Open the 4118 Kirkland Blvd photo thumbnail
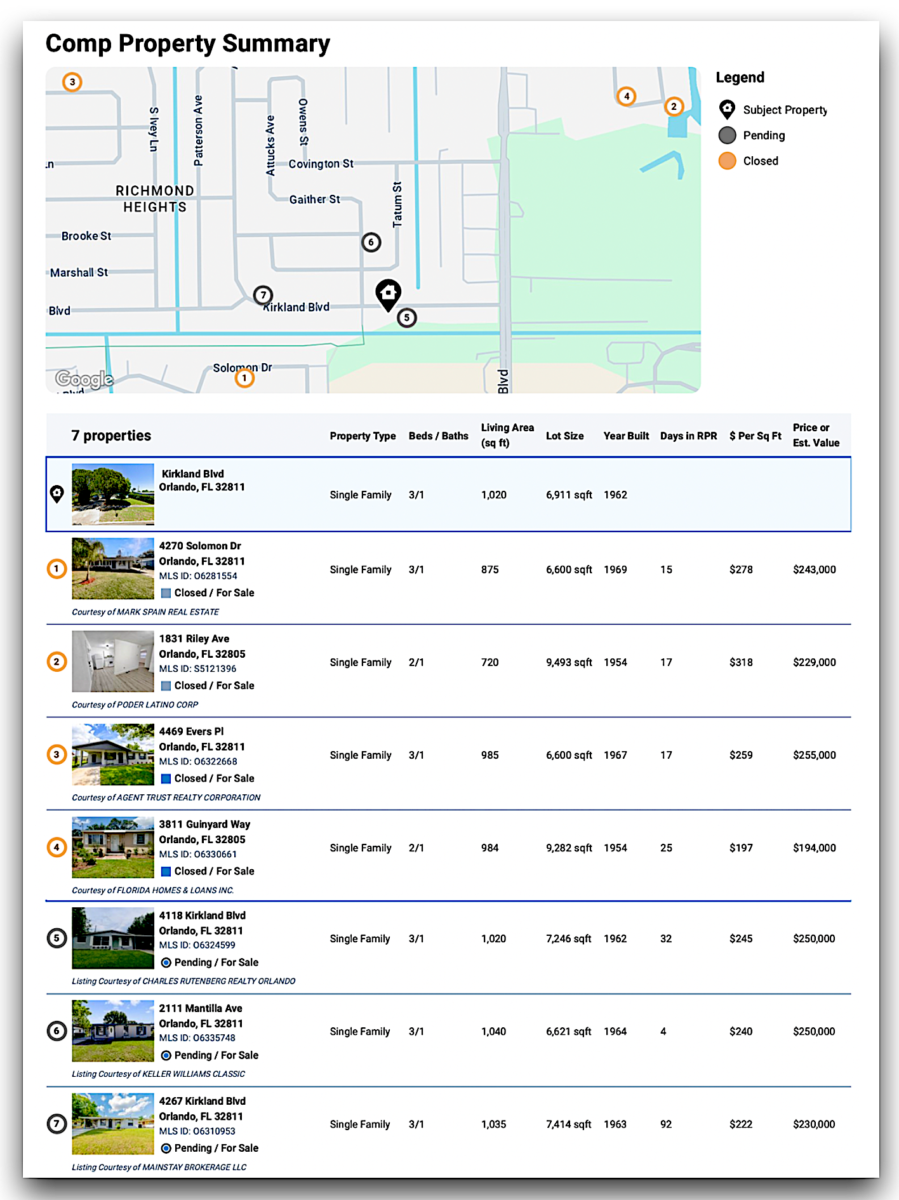The height and width of the screenshot is (1200, 899). click(x=113, y=938)
